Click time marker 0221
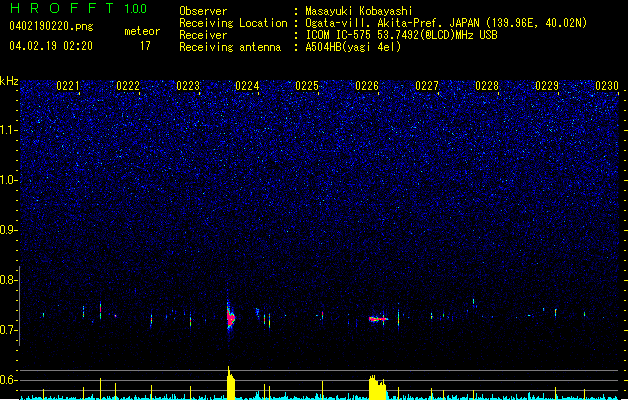Viewport: 629px width, 400px height. 68,86
